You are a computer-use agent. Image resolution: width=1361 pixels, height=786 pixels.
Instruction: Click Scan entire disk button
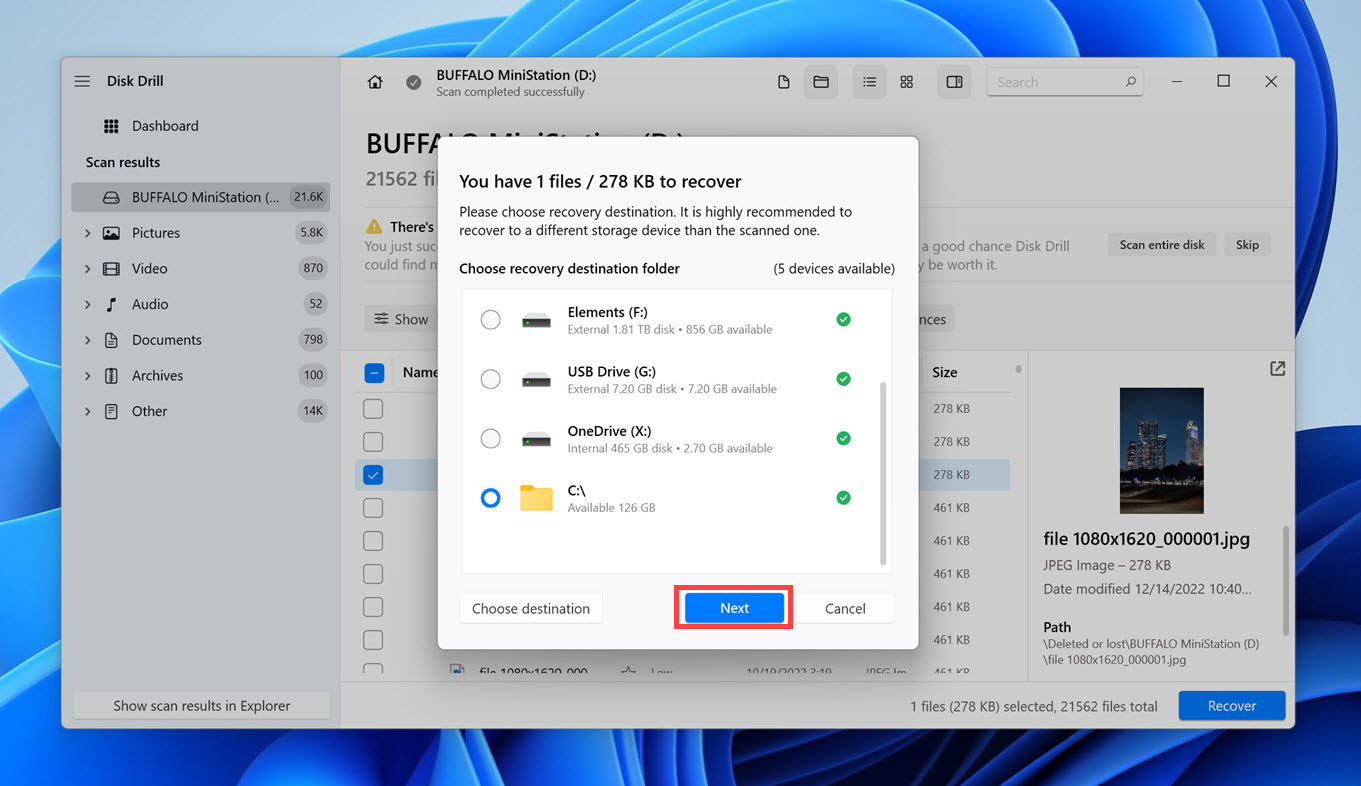pyautogui.click(x=1162, y=245)
